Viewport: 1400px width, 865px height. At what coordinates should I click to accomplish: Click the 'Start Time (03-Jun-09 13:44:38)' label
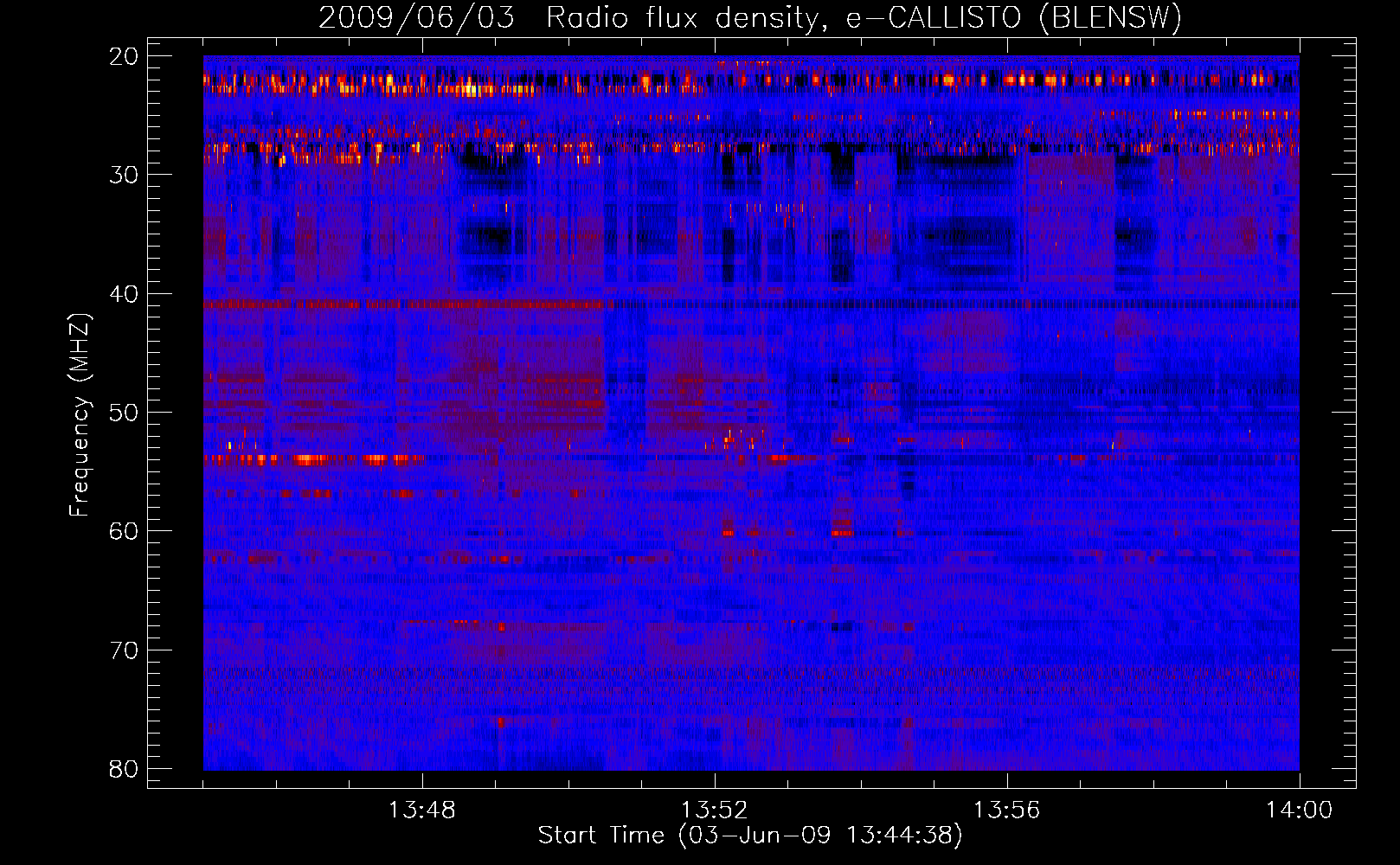tap(750, 836)
